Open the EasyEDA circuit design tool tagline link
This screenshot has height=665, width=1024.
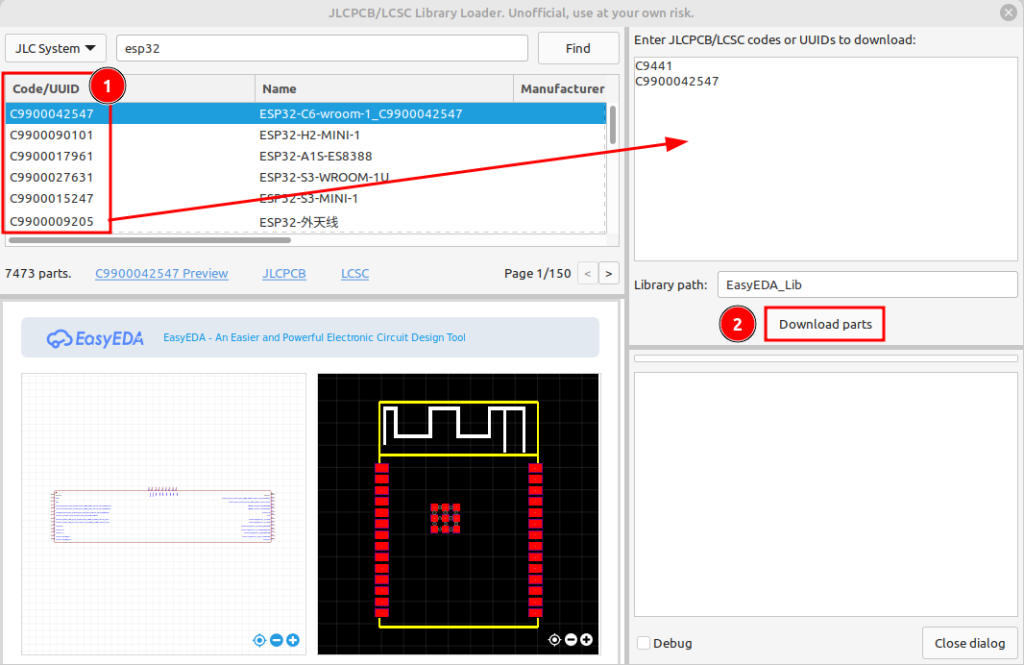[314, 338]
